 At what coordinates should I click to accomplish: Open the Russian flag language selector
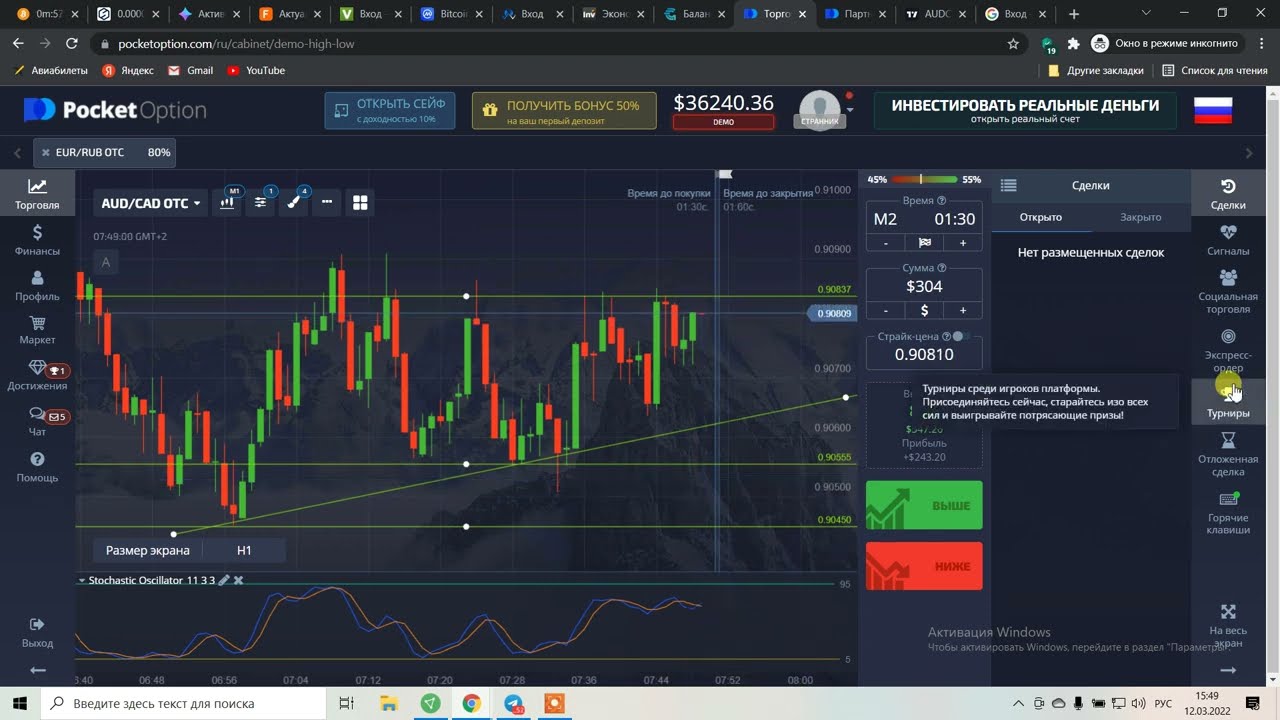coord(1212,110)
